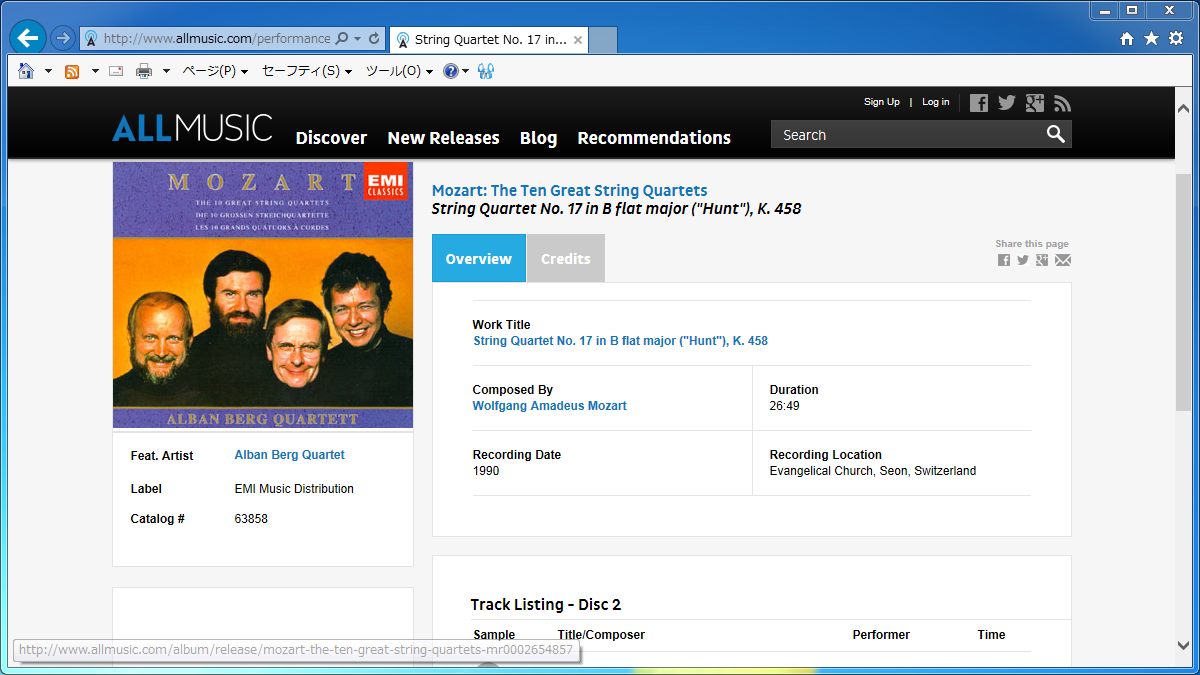Click the duration value 26:49
The image size is (1200, 675).
pos(785,406)
